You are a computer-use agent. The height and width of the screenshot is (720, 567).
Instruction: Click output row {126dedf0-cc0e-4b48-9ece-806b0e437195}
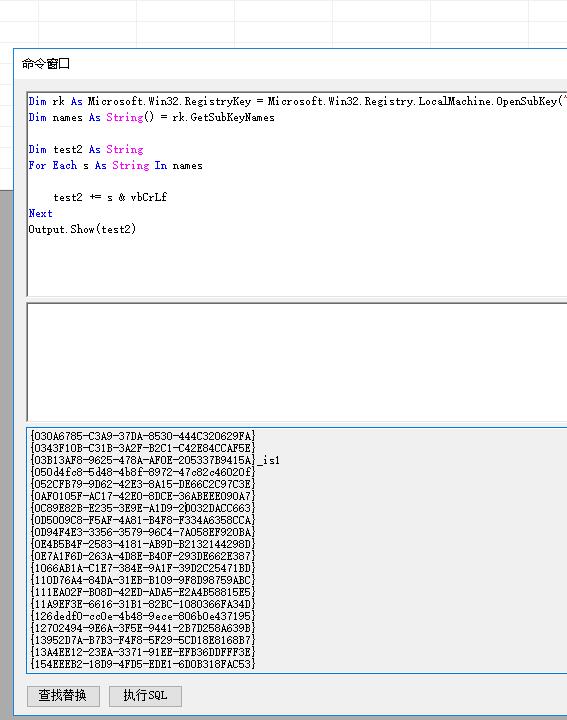[143, 616]
